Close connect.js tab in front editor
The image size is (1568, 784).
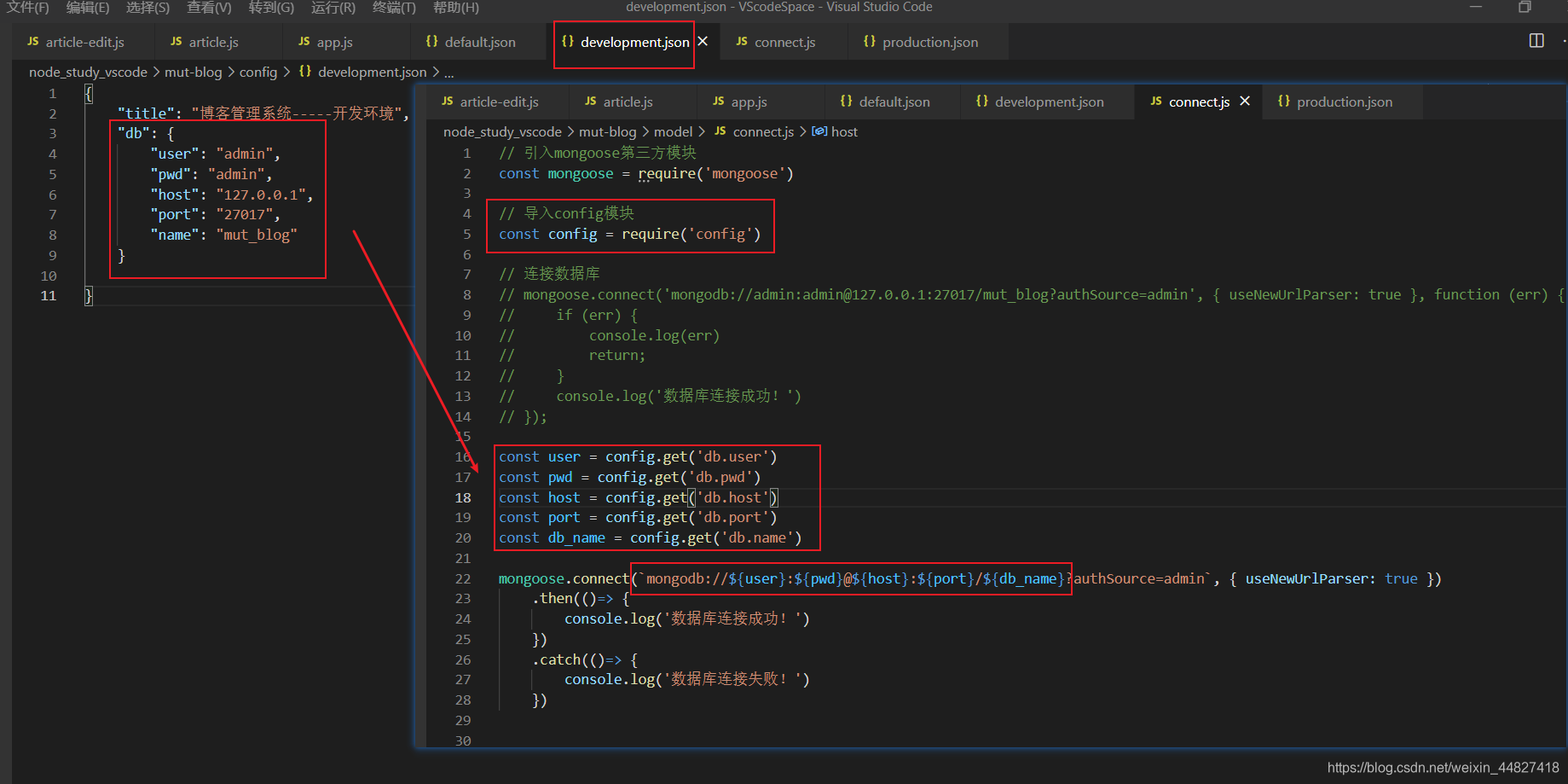click(x=1245, y=101)
